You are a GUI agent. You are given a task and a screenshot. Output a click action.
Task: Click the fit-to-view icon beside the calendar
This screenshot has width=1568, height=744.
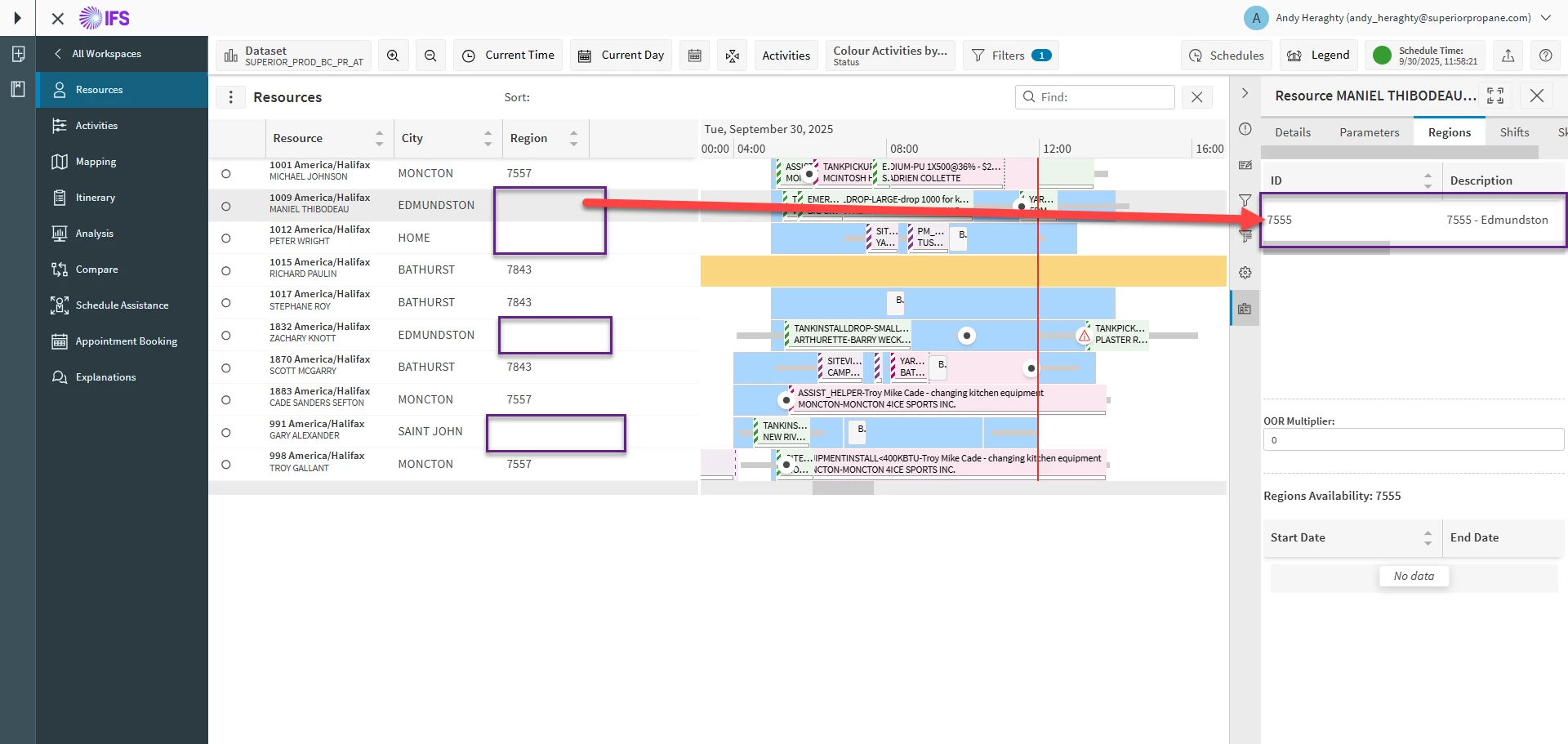click(733, 56)
